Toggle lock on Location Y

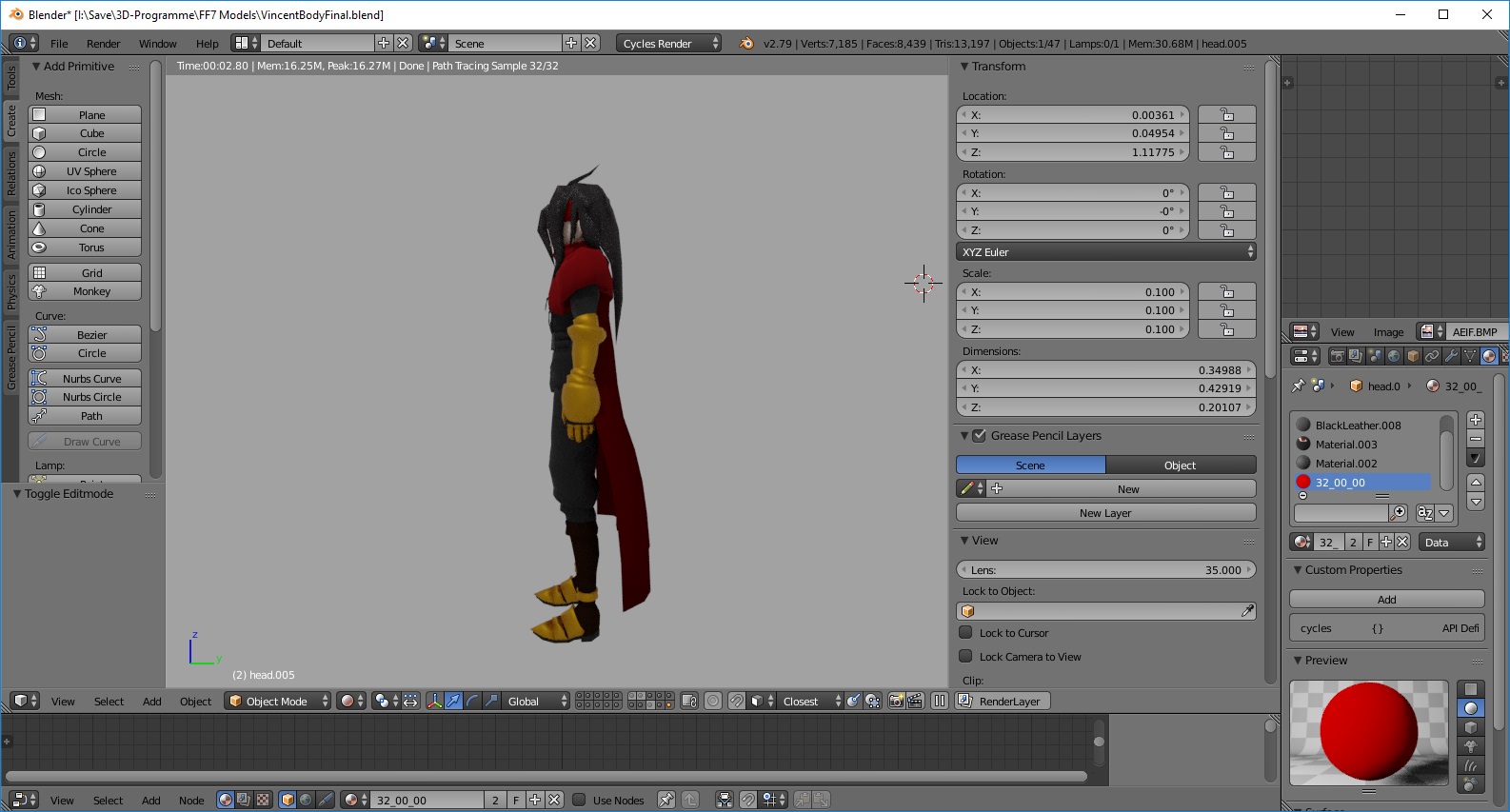1227,133
